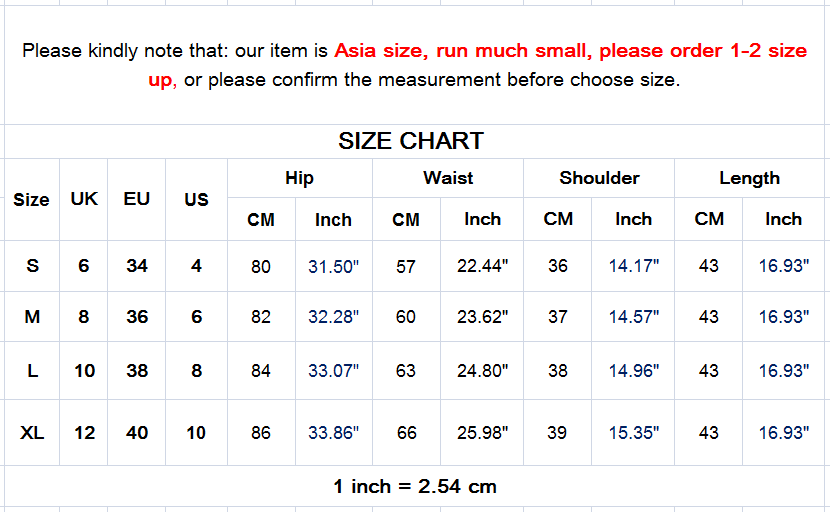Click the "Length" column group header
Screen dimensions: 830x512
tap(749, 178)
